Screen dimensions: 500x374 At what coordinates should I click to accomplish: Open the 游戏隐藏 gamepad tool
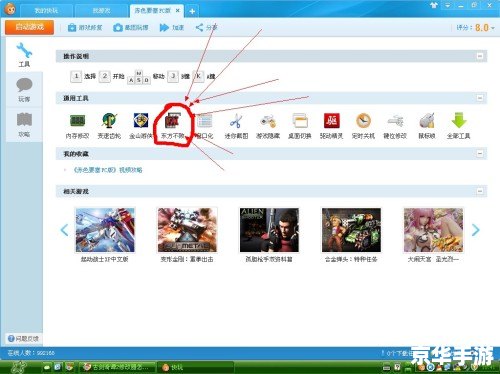(268, 126)
